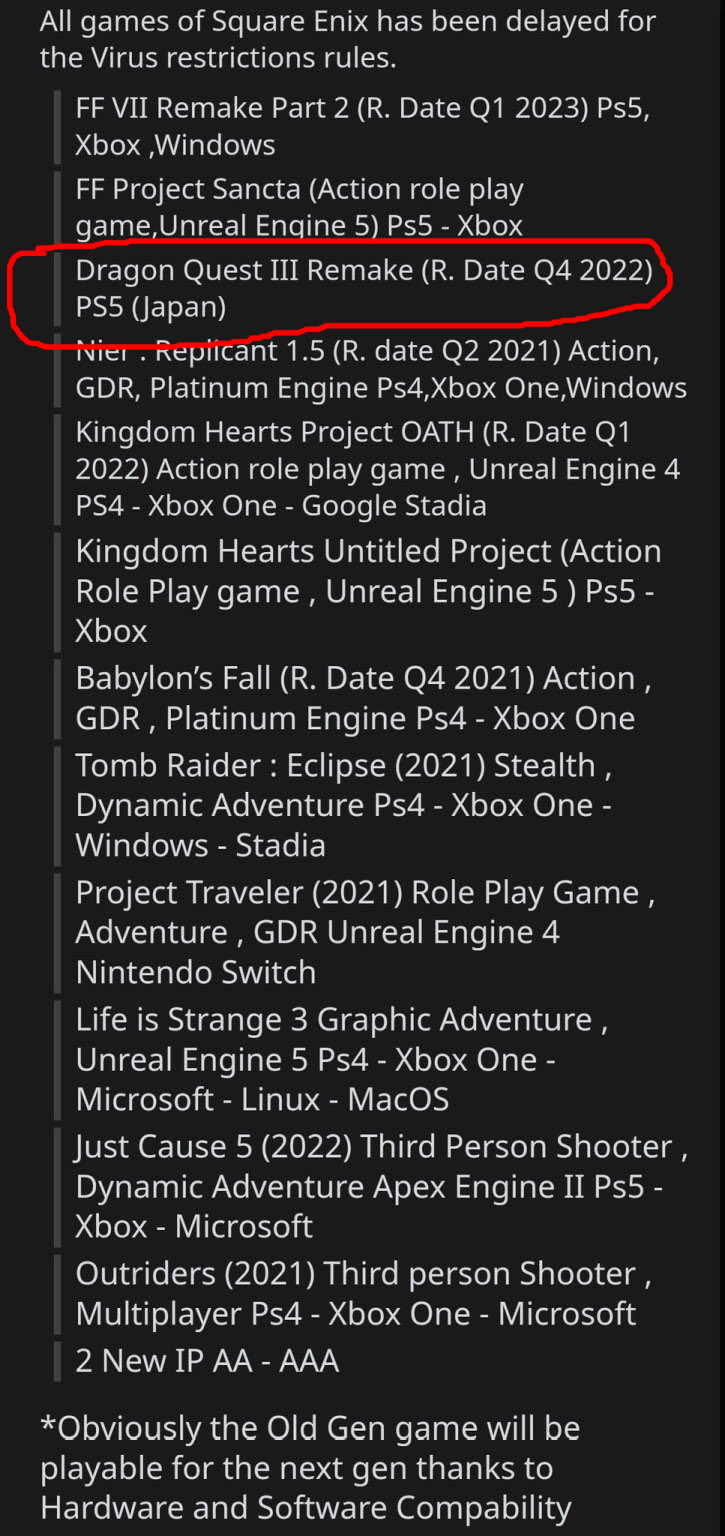Image resolution: width=725 pixels, height=1536 pixels.
Task: Click the Old Gen compatibility footnote paragraph
Action: click(310, 1467)
